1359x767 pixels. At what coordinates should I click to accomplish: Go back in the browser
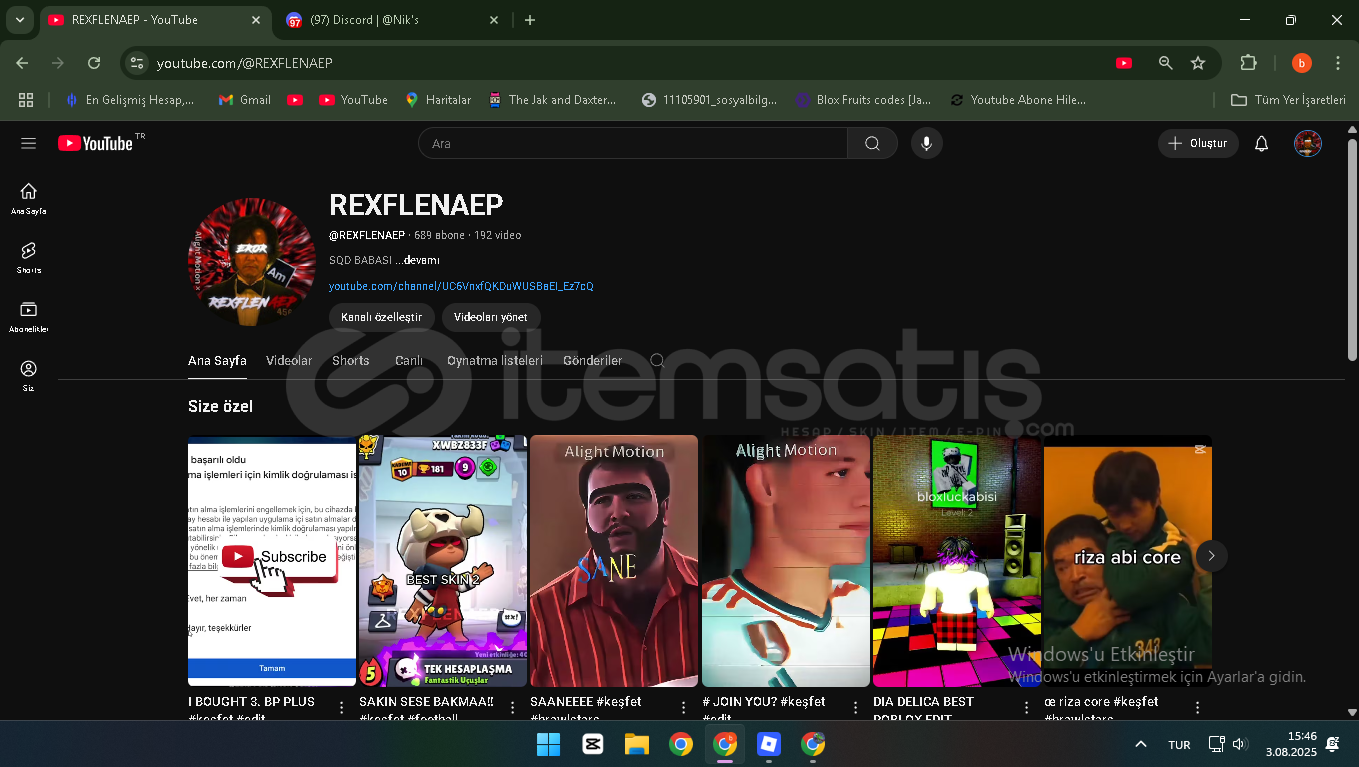coord(22,62)
